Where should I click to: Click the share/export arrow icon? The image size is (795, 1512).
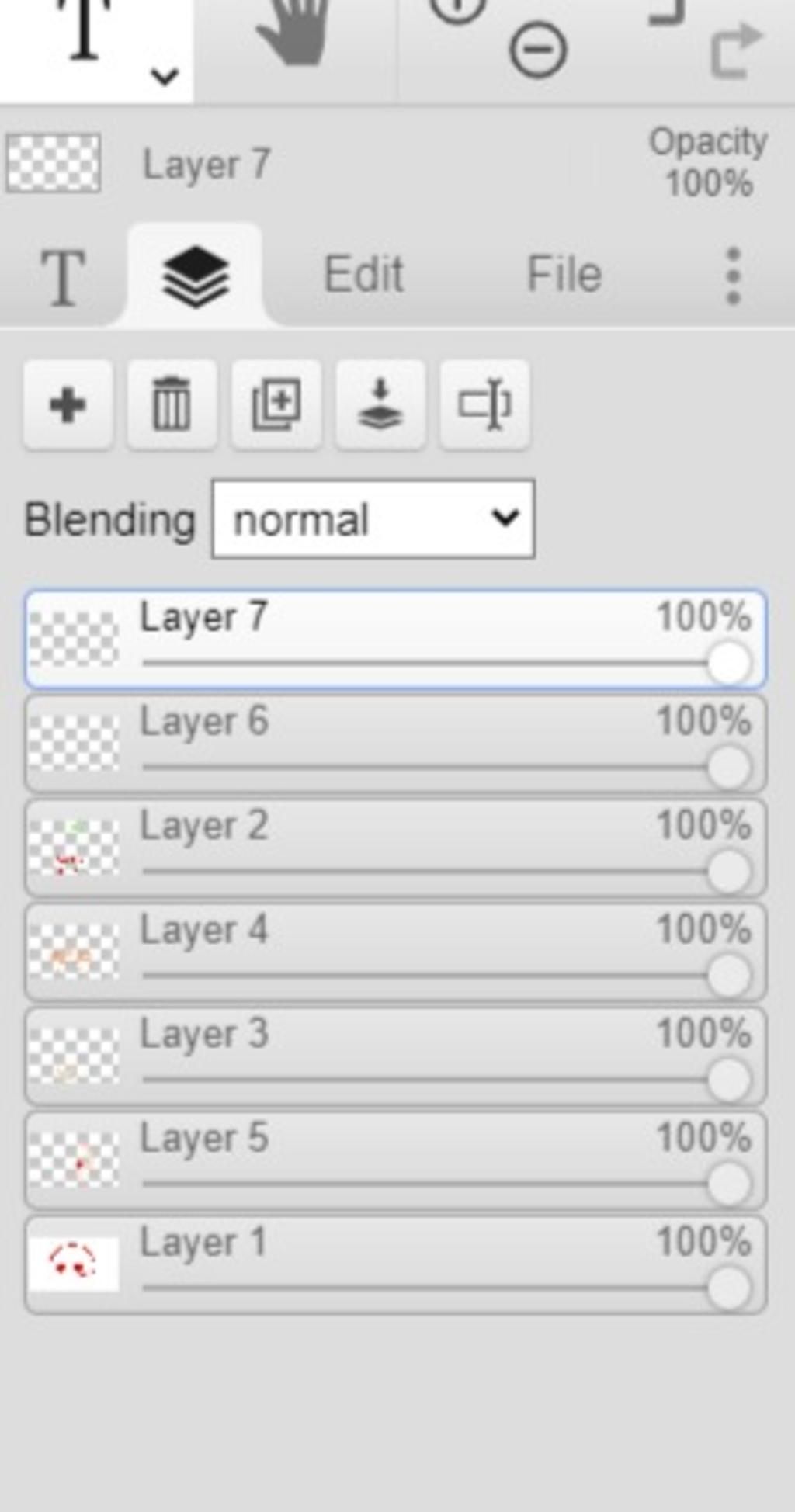pos(735,51)
